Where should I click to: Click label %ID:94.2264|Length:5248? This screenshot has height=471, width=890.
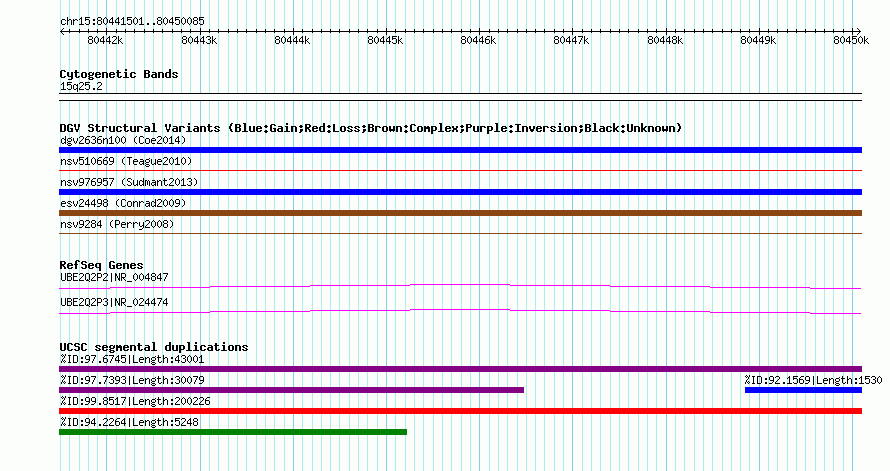(x=129, y=422)
